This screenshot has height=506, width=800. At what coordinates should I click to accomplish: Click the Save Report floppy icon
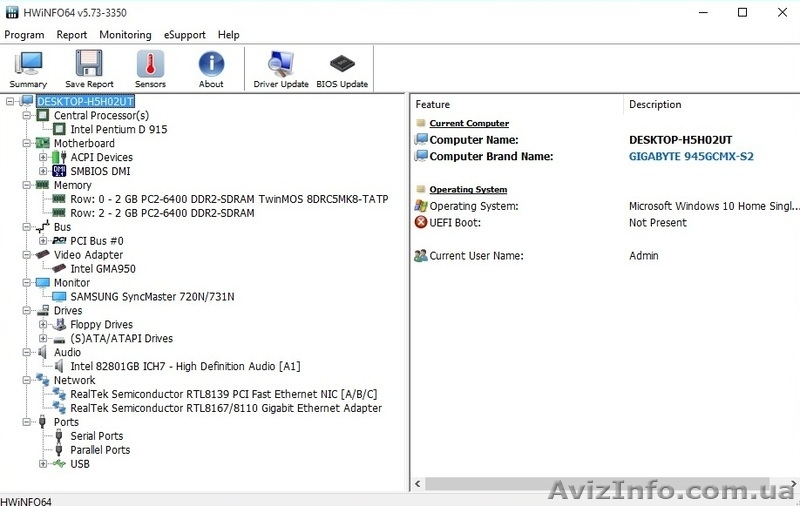click(x=89, y=63)
